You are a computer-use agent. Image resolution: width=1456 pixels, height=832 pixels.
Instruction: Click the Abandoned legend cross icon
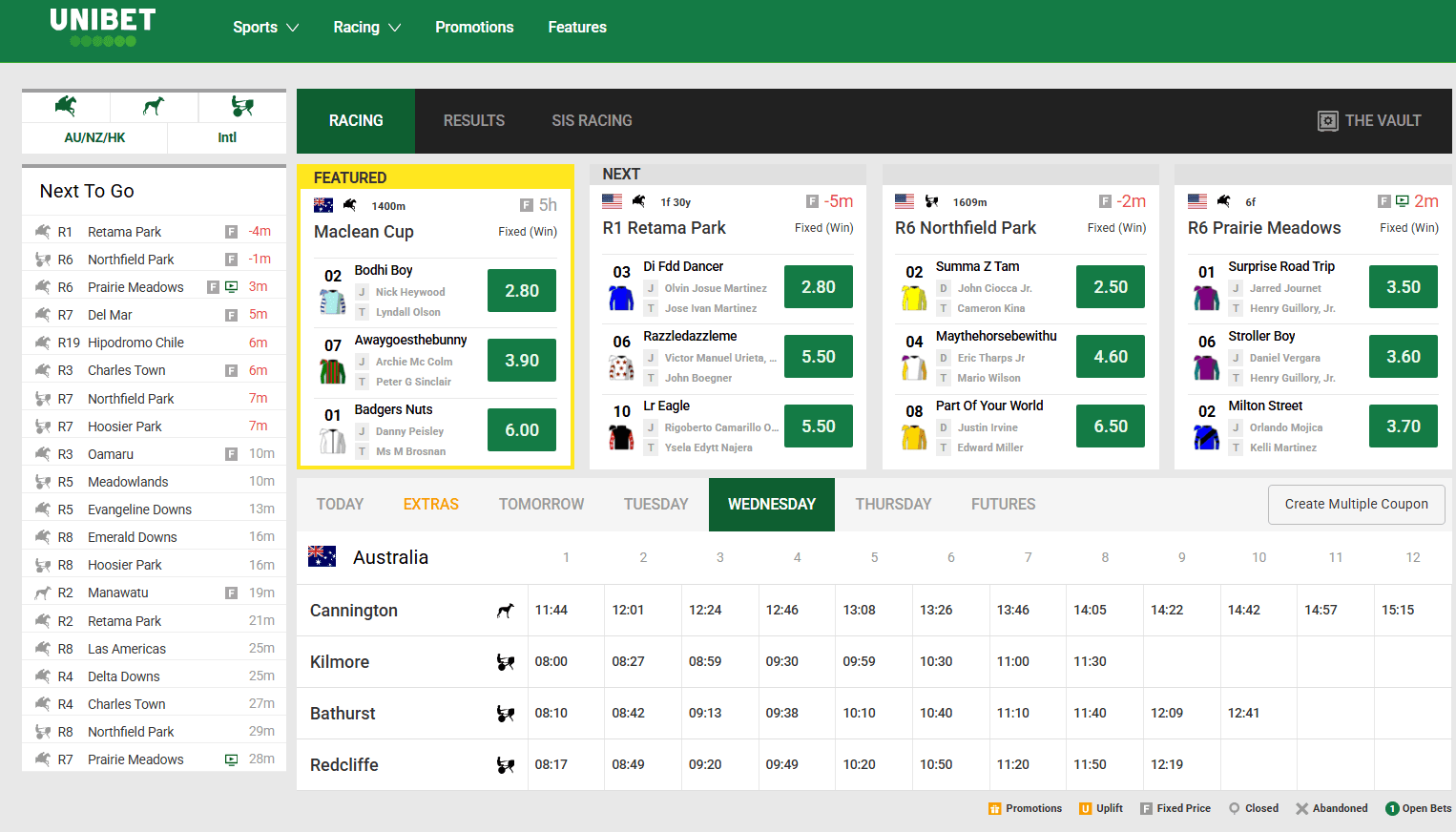click(x=1301, y=808)
